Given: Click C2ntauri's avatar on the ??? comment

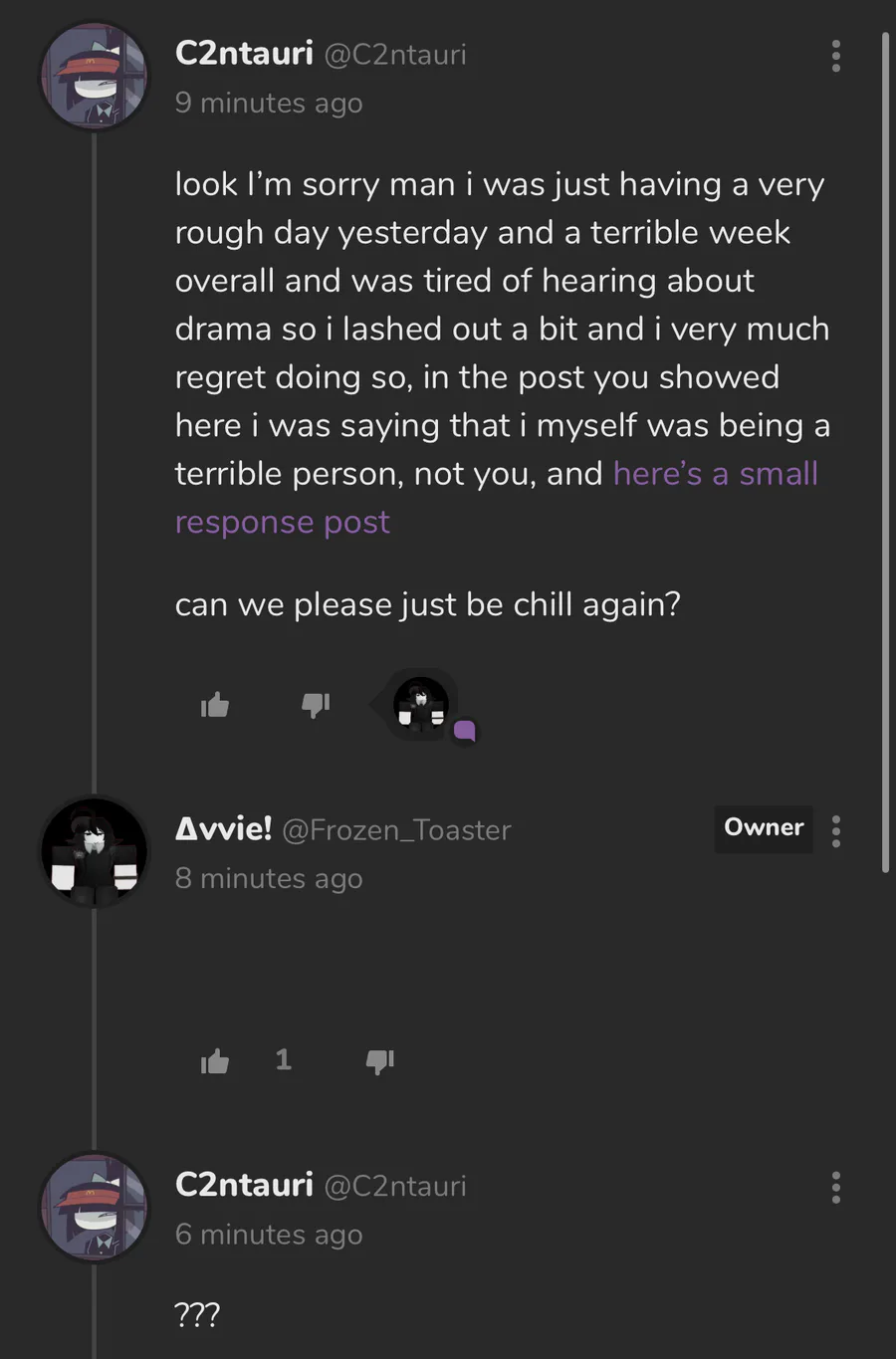Looking at the screenshot, I should click(95, 1208).
